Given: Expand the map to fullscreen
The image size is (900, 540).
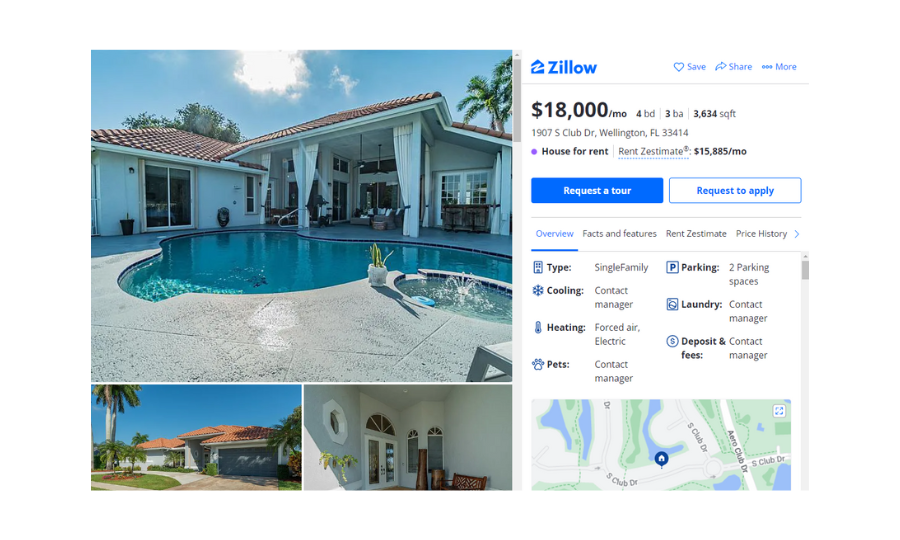Looking at the screenshot, I should click(779, 411).
